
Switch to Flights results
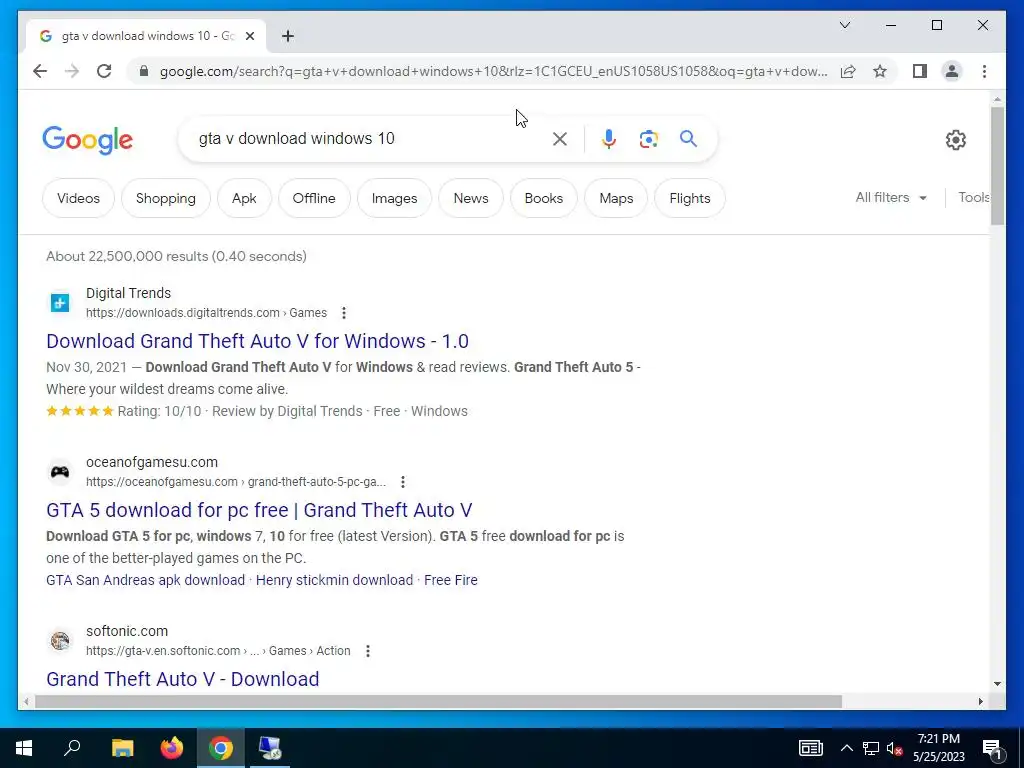click(x=690, y=198)
